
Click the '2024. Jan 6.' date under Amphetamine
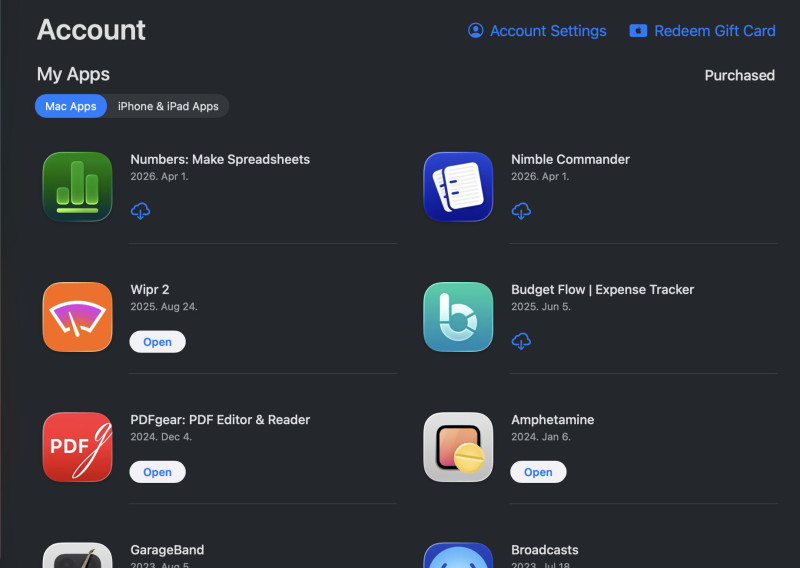[541, 437]
